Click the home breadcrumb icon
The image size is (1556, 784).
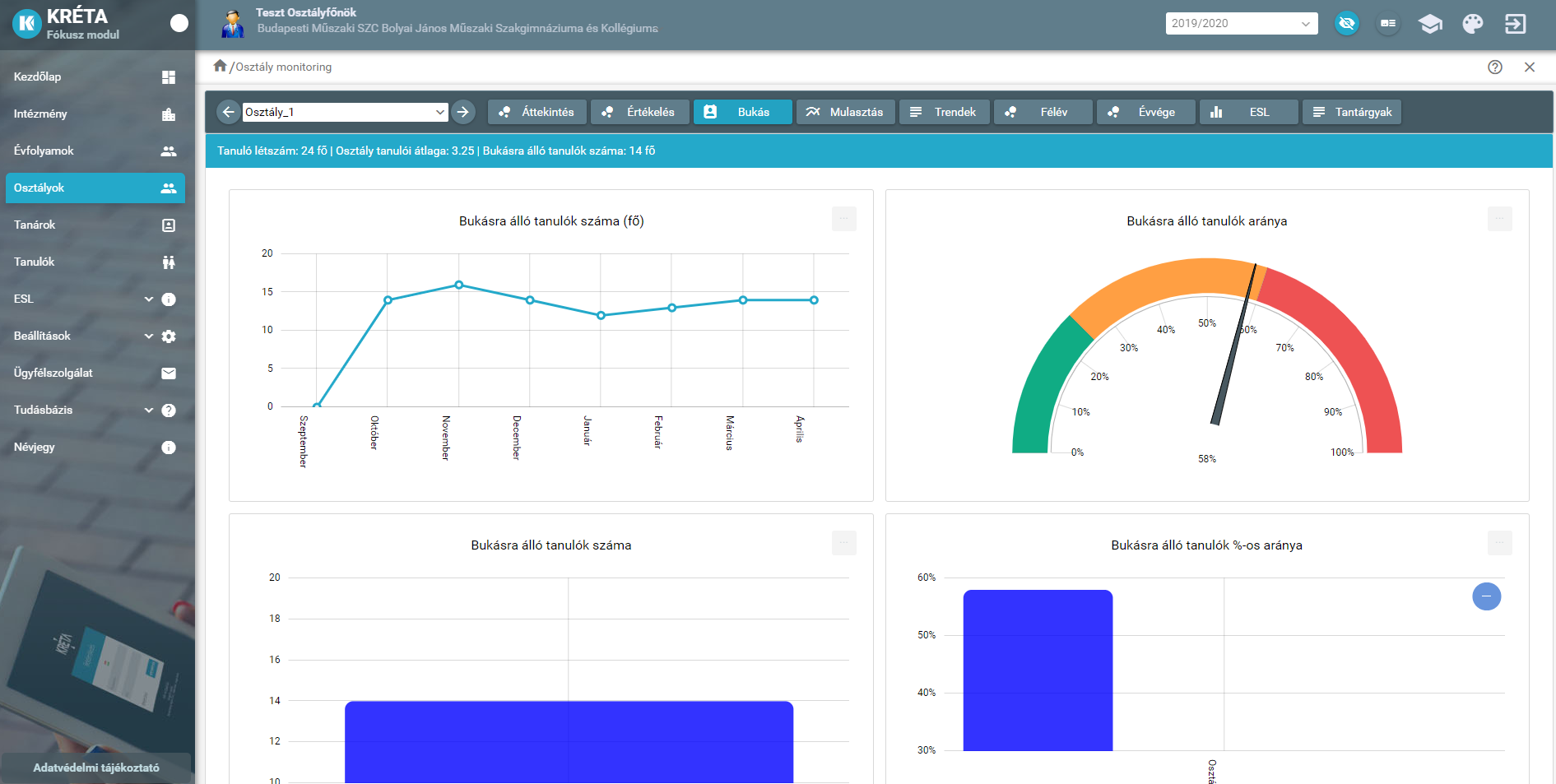click(220, 66)
